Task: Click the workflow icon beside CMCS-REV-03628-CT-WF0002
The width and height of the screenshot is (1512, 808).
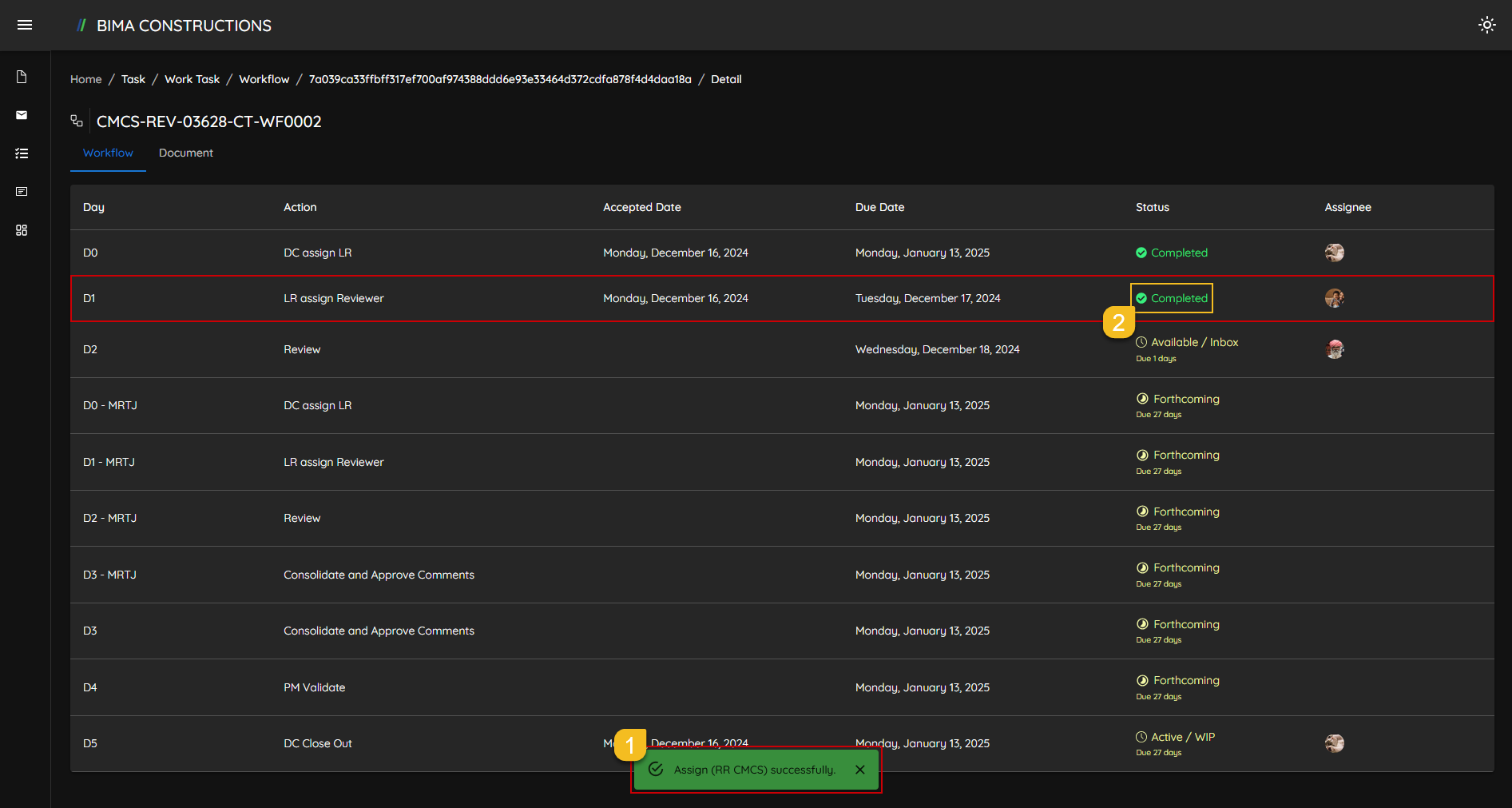Action: click(x=77, y=121)
